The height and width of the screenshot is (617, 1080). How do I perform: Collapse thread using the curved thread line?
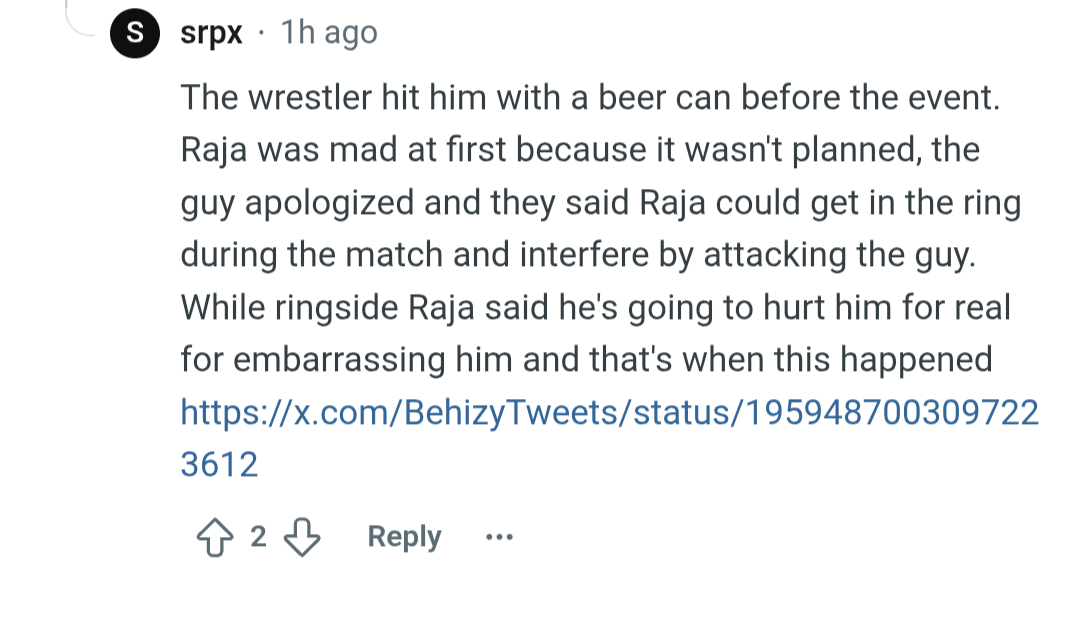click(x=78, y=20)
